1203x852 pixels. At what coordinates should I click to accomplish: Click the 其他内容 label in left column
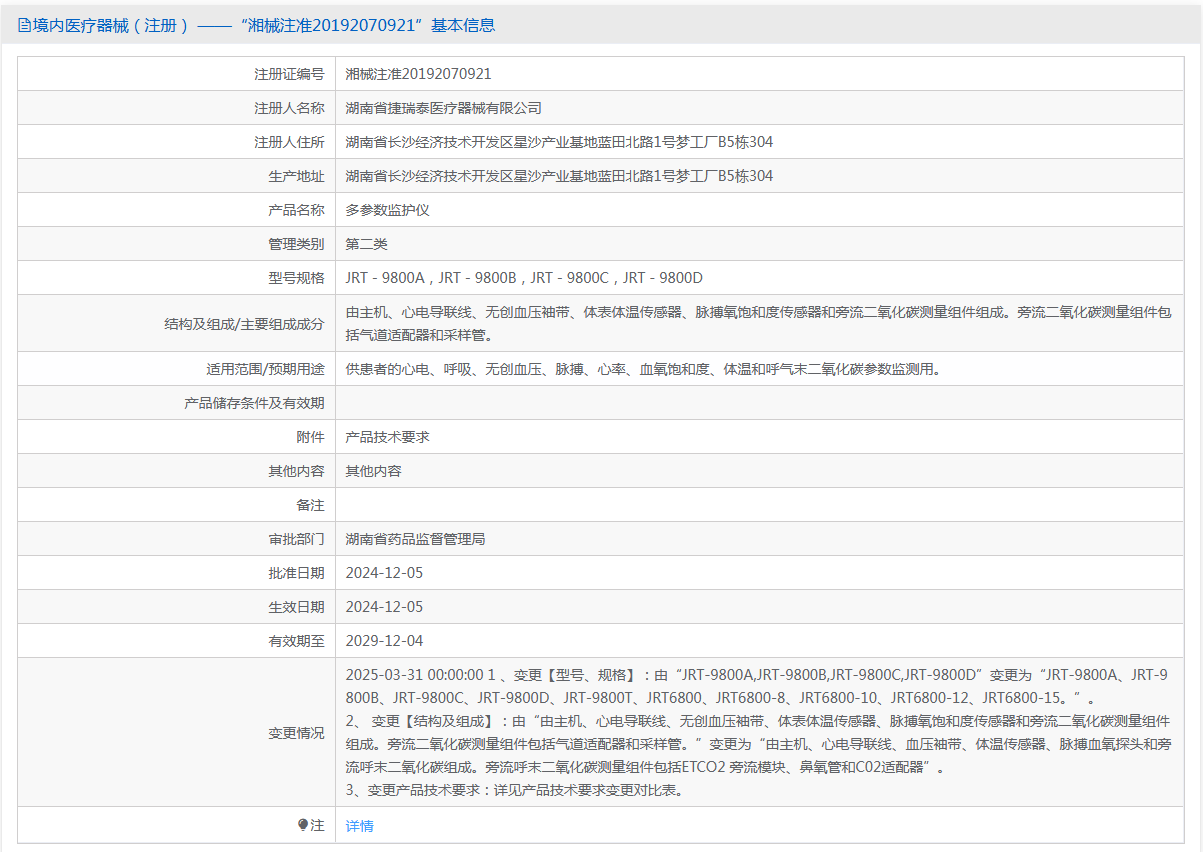296,471
